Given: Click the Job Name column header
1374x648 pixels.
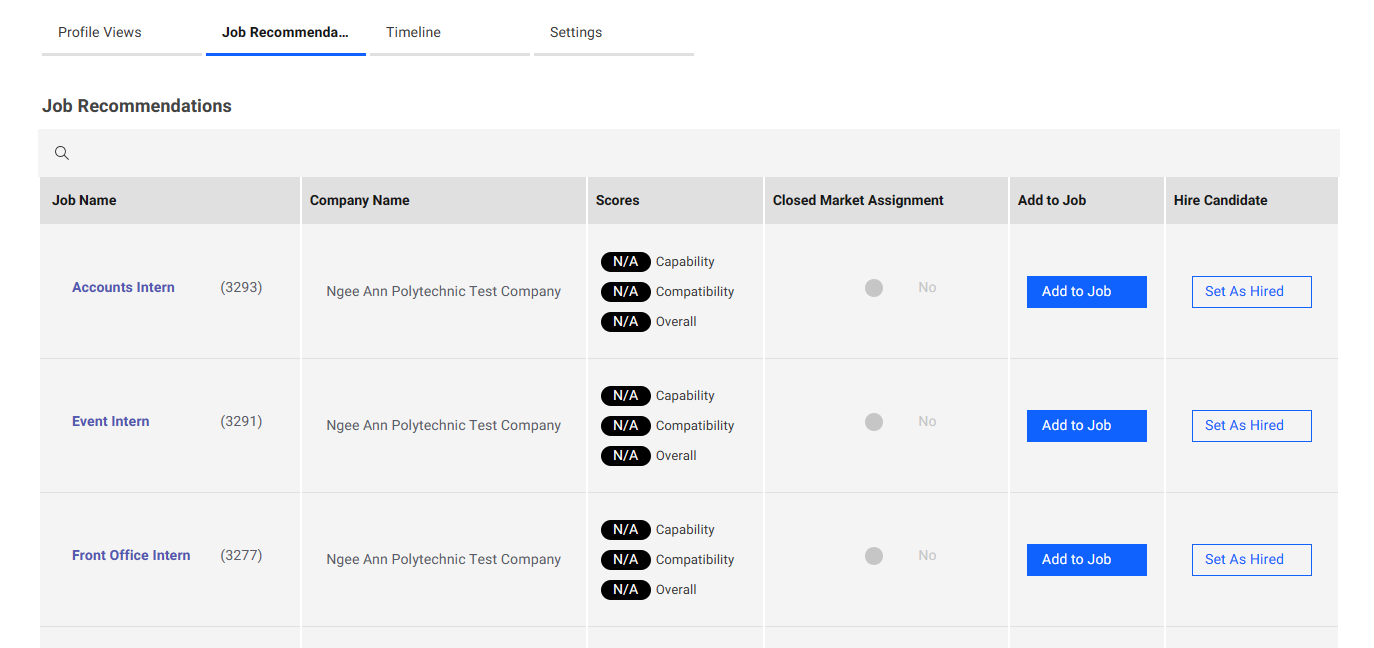Looking at the screenshot, I should 84,201.
